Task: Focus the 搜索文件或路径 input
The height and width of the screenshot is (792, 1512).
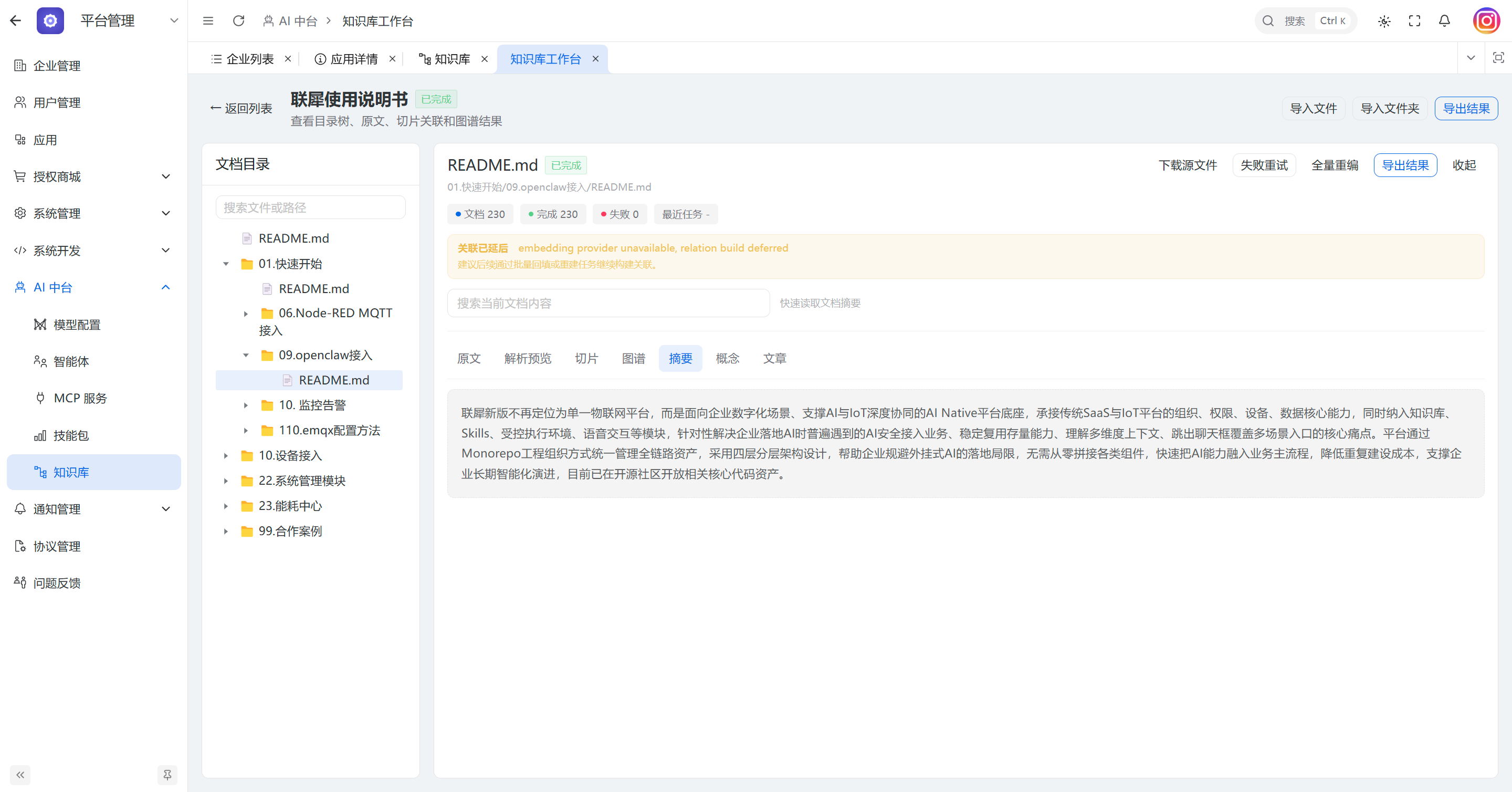Action: [x=310, y=207]
